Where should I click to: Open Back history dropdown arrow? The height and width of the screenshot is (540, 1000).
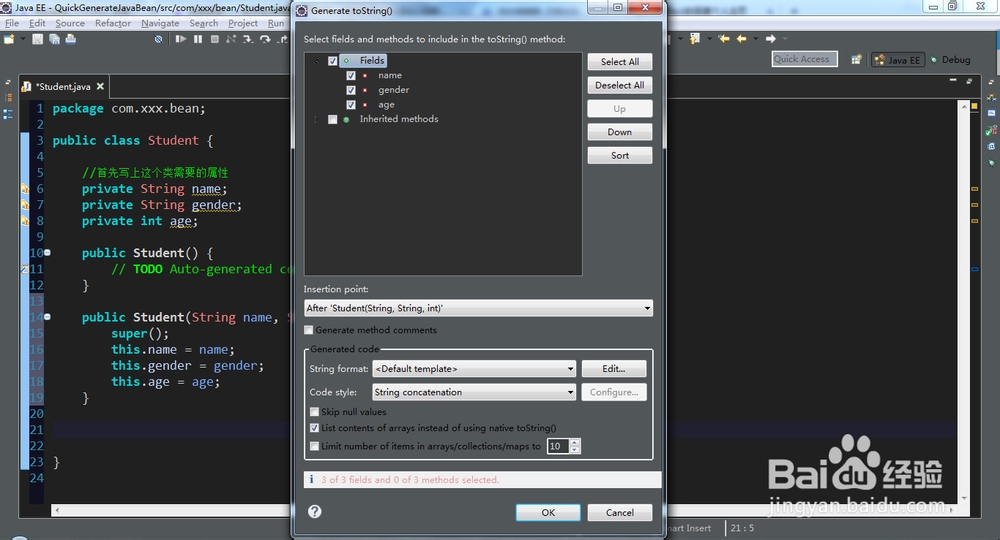[756, 39]
